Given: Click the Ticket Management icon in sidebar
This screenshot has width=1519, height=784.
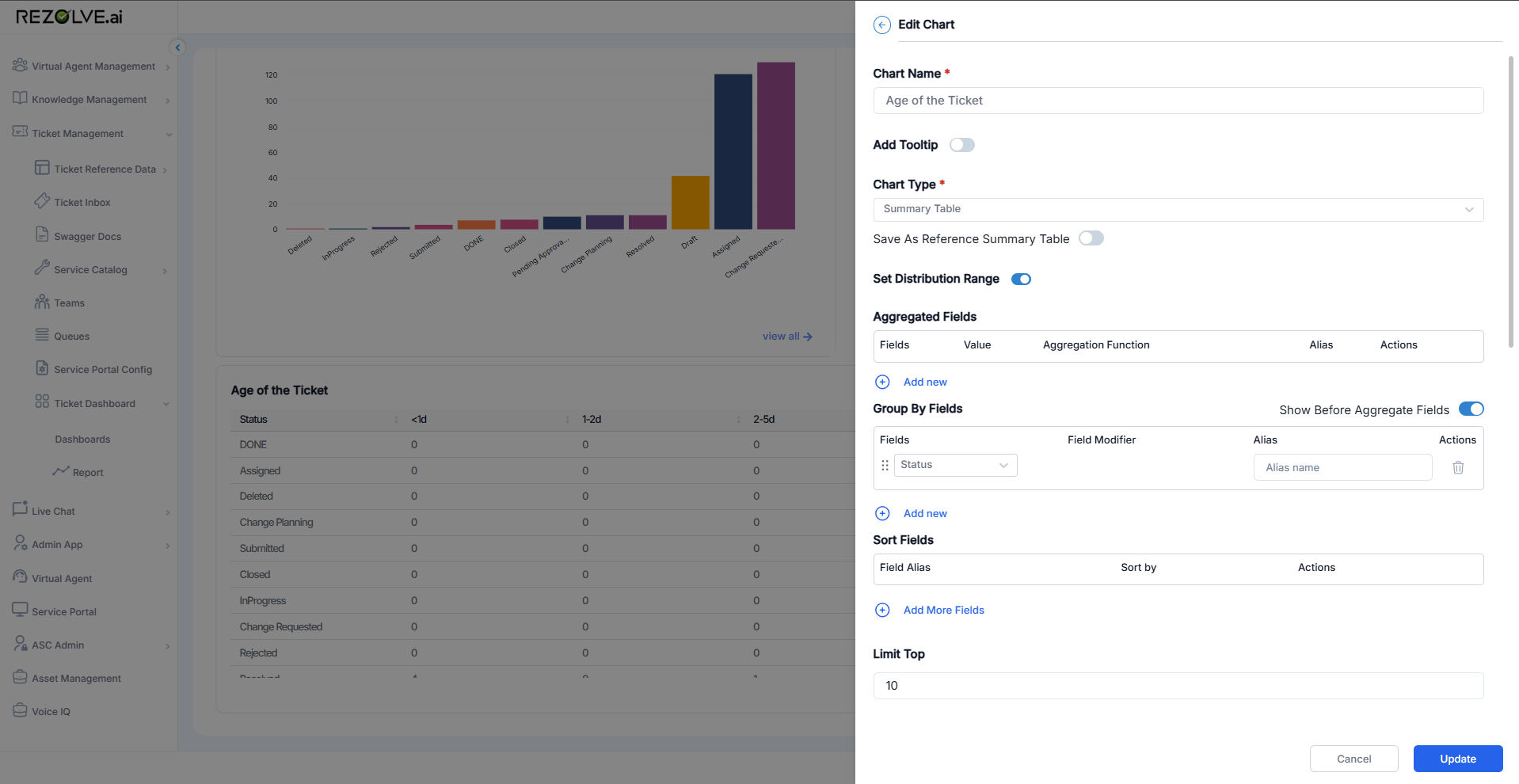Looking at the screenshot, I should (20, 131).
